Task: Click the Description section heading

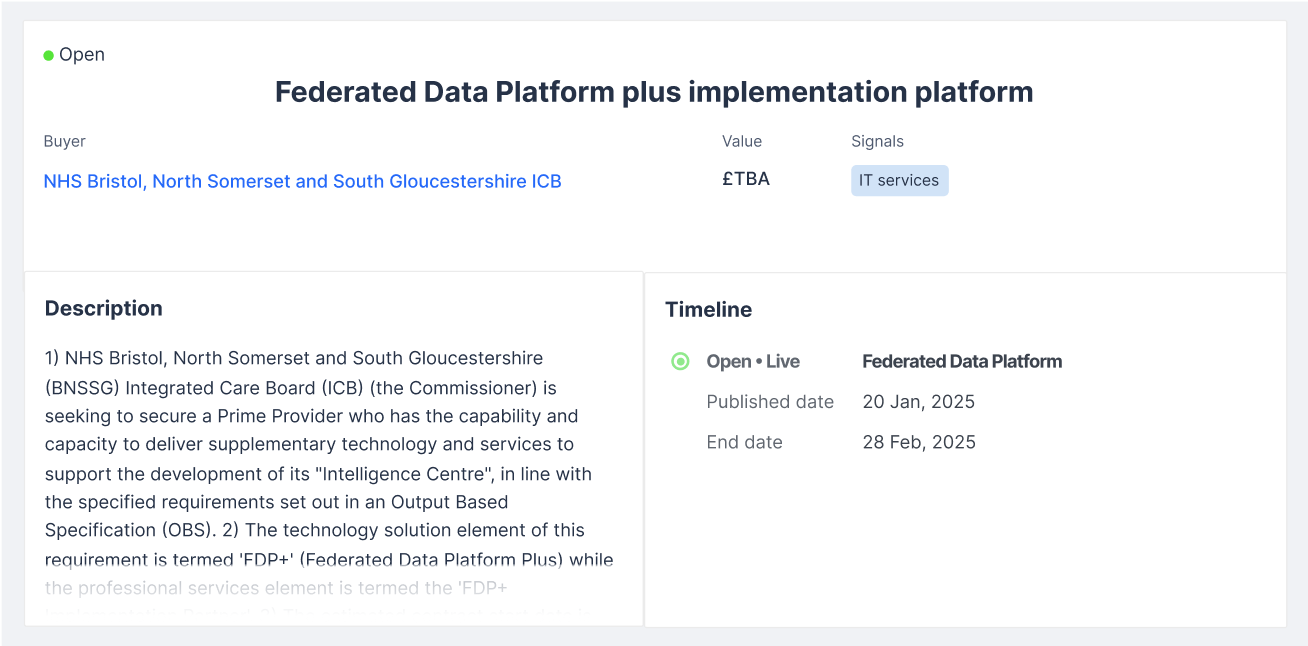Action: tap(104, 309)
